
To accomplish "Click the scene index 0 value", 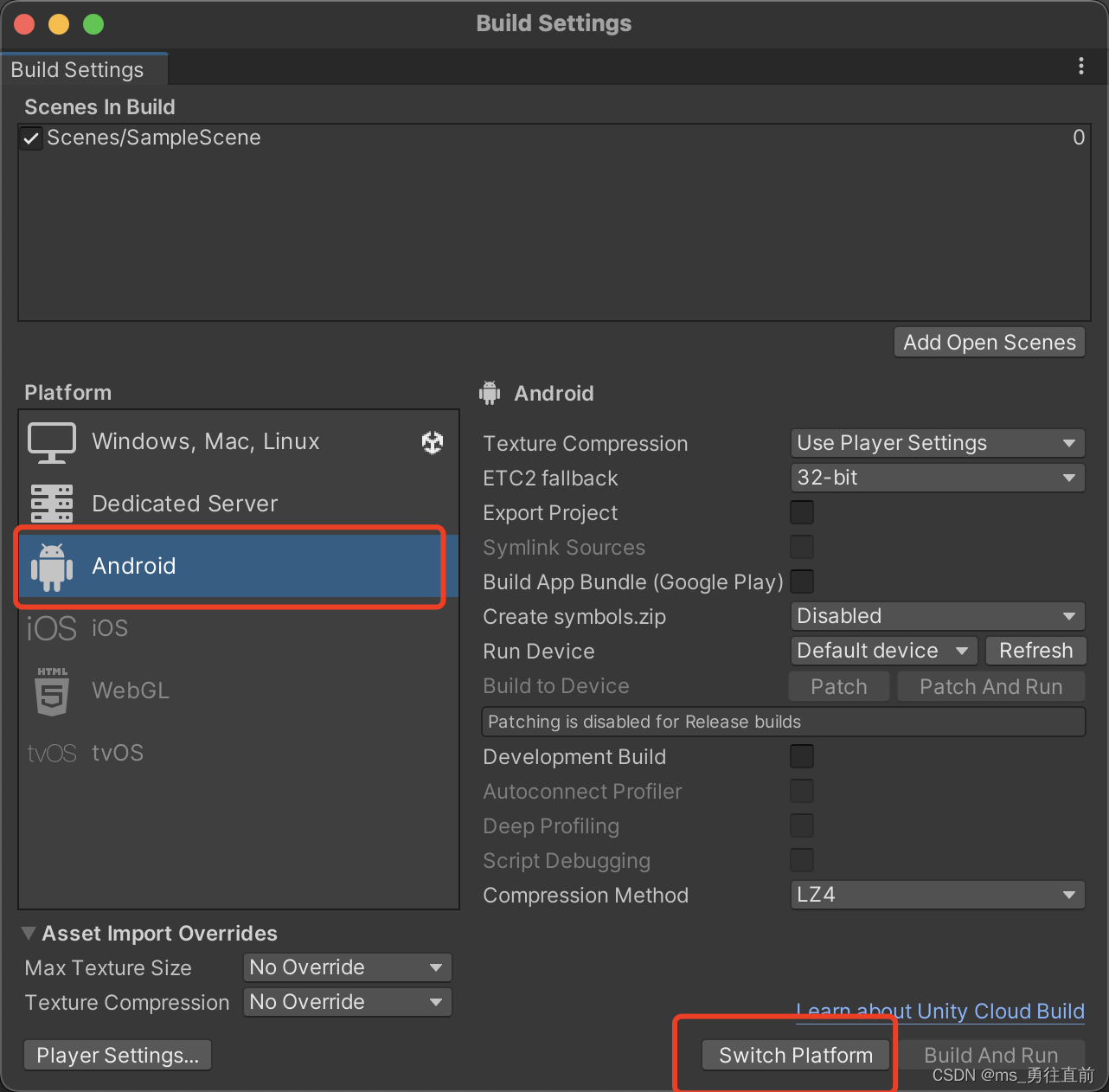I will (1079, 138).
